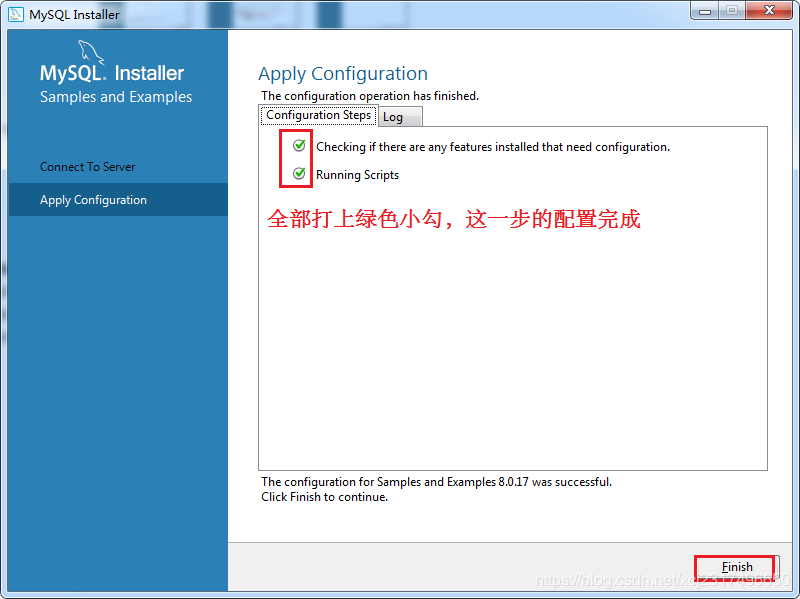Click the MySQL Installer title bar icon

coord(16,14)
